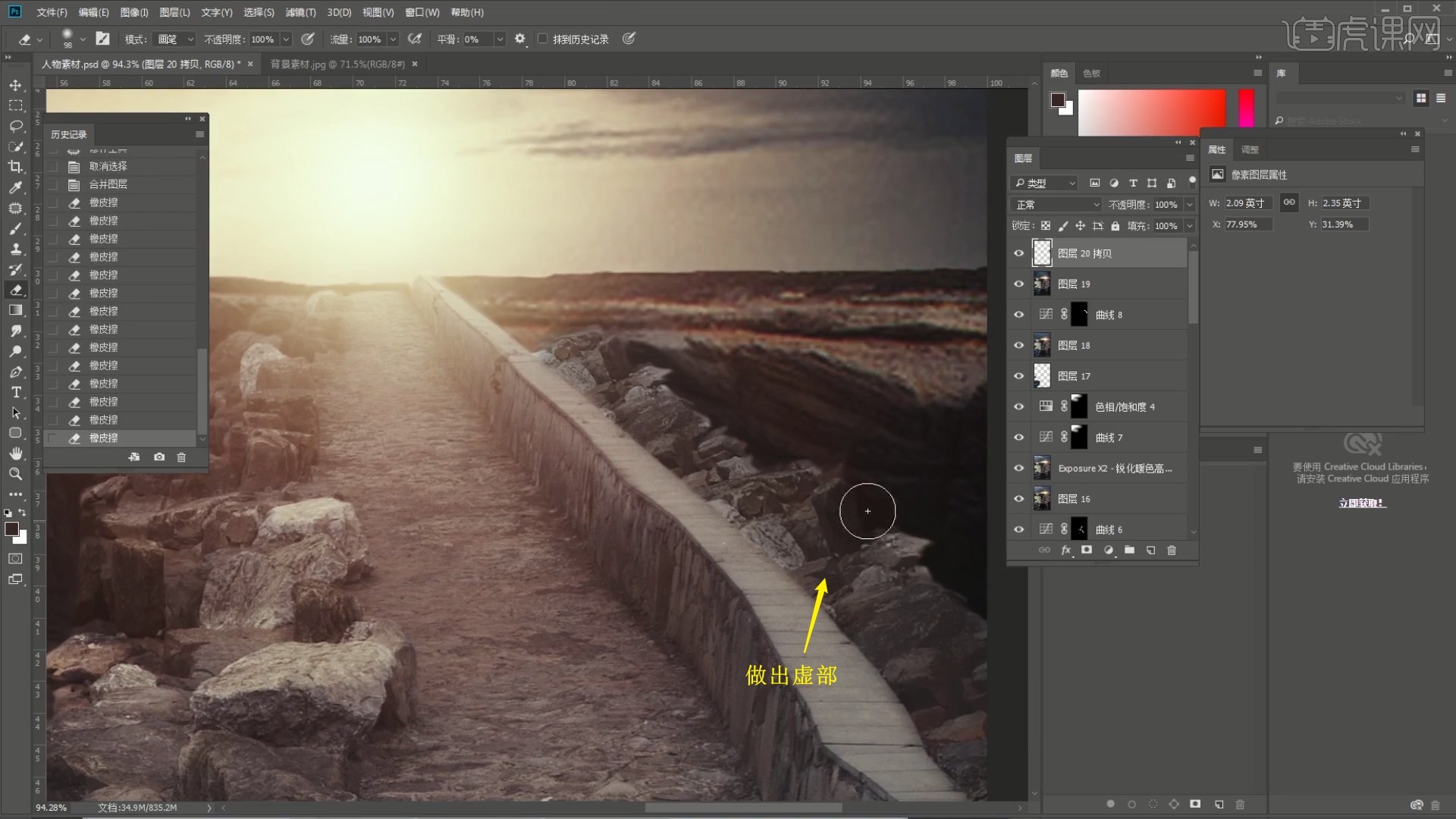This screenshot has width=1456, height=819.
Task: Open the 滤镜(T) menu
Action: 300,12
